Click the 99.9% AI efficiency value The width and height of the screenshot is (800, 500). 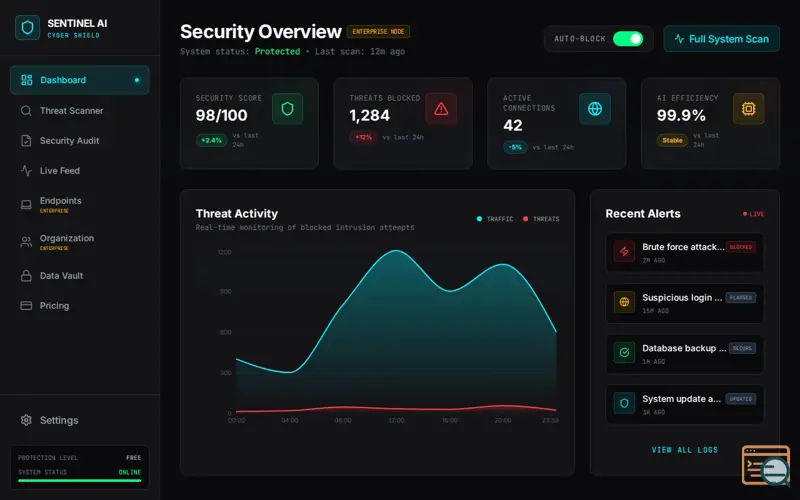[681, 116]
